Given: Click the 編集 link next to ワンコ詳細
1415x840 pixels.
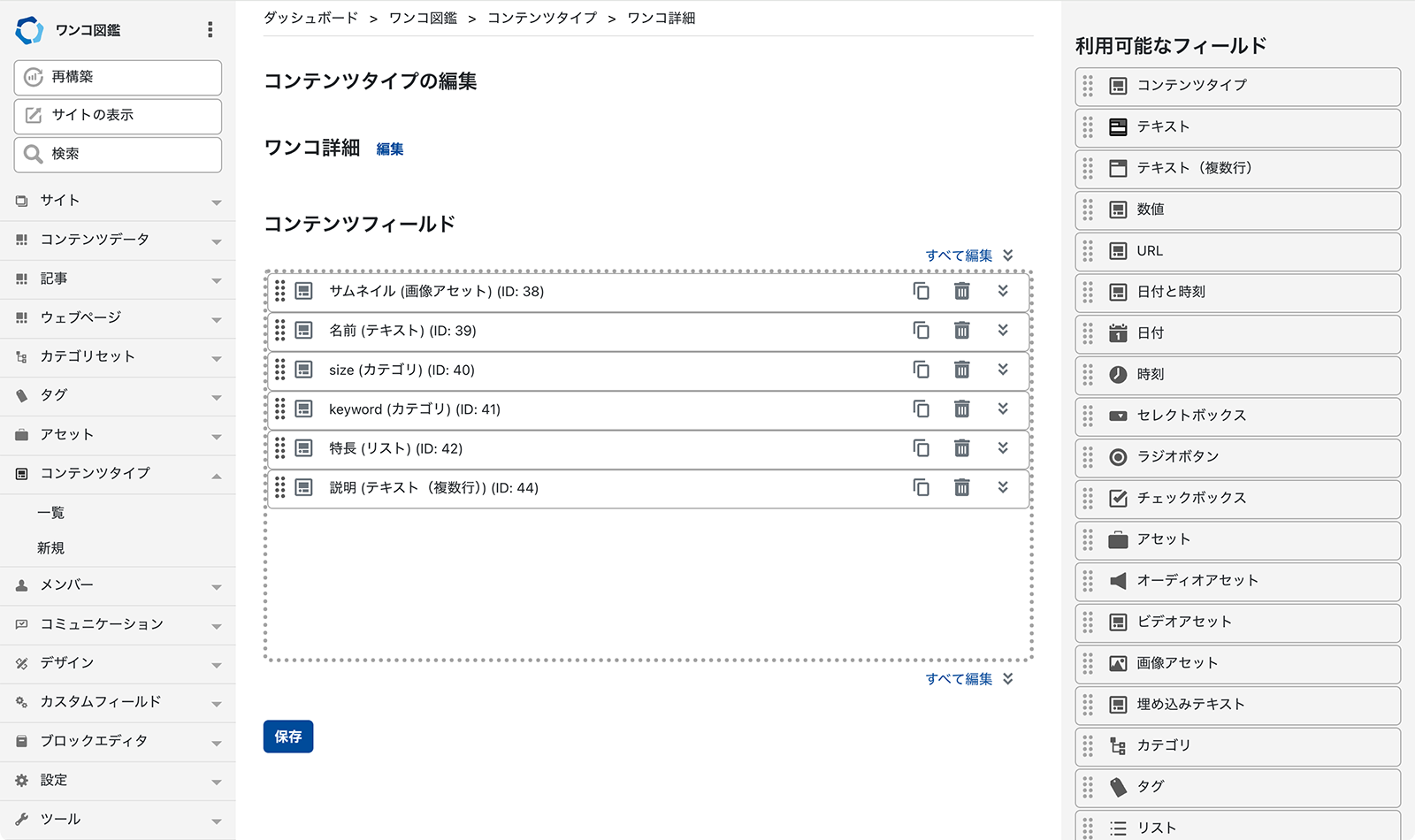Looking at the screenshot, I should tap(390, 149).
